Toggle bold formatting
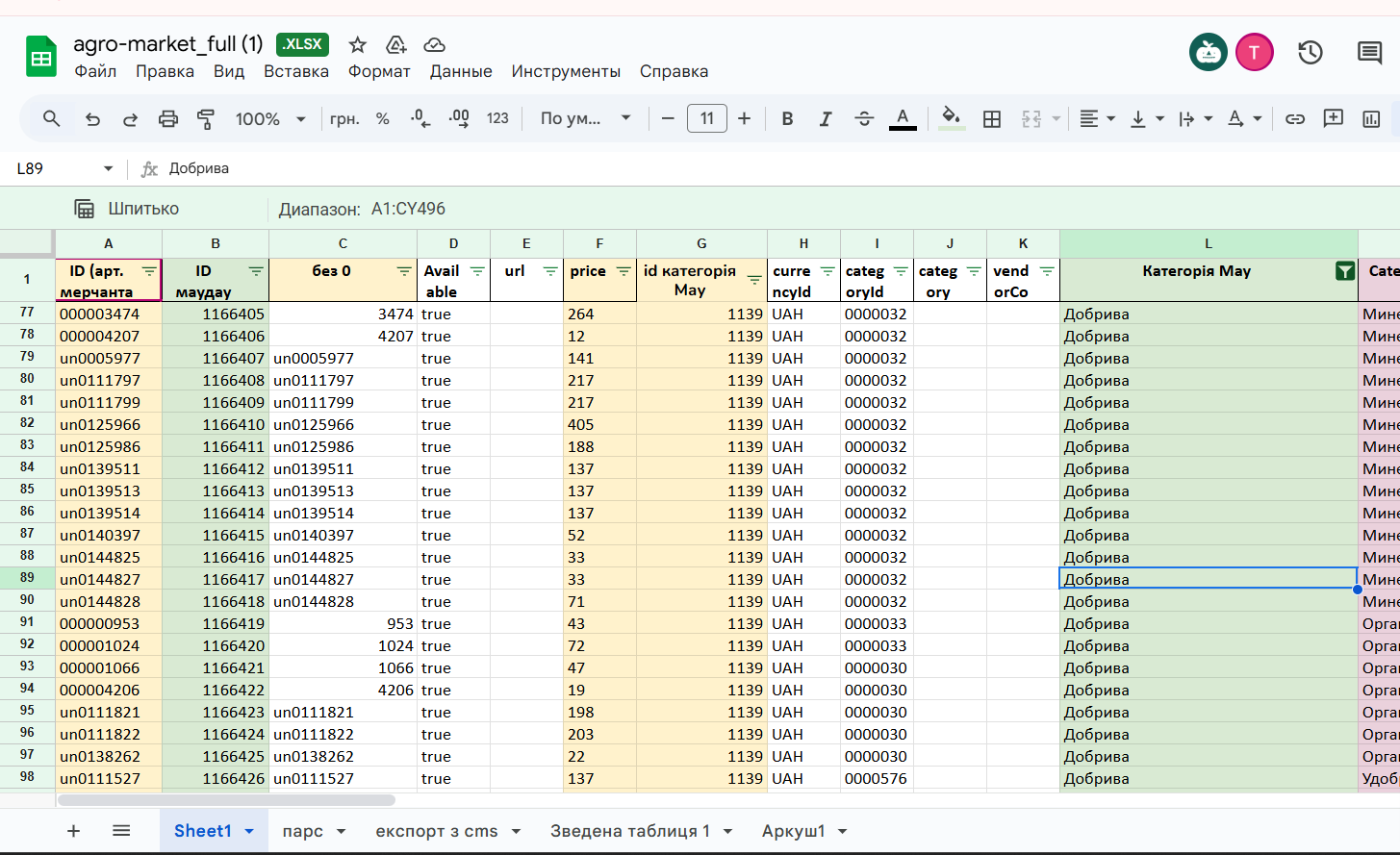Screen dimensions: 1400x855 (787, 119)
